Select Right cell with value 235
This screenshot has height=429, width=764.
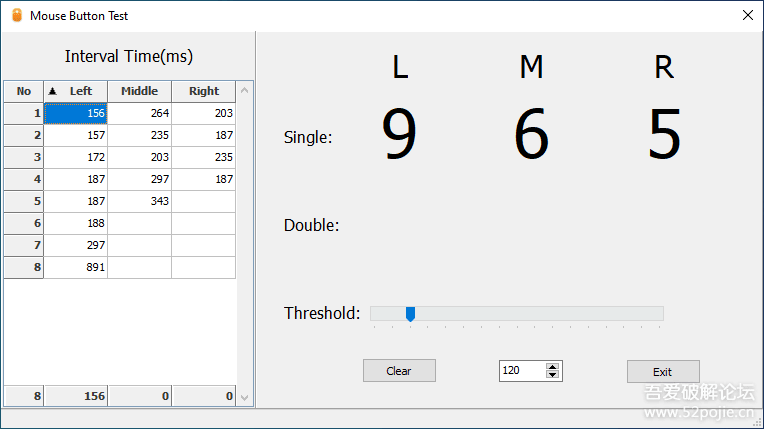tap(204, 157)
